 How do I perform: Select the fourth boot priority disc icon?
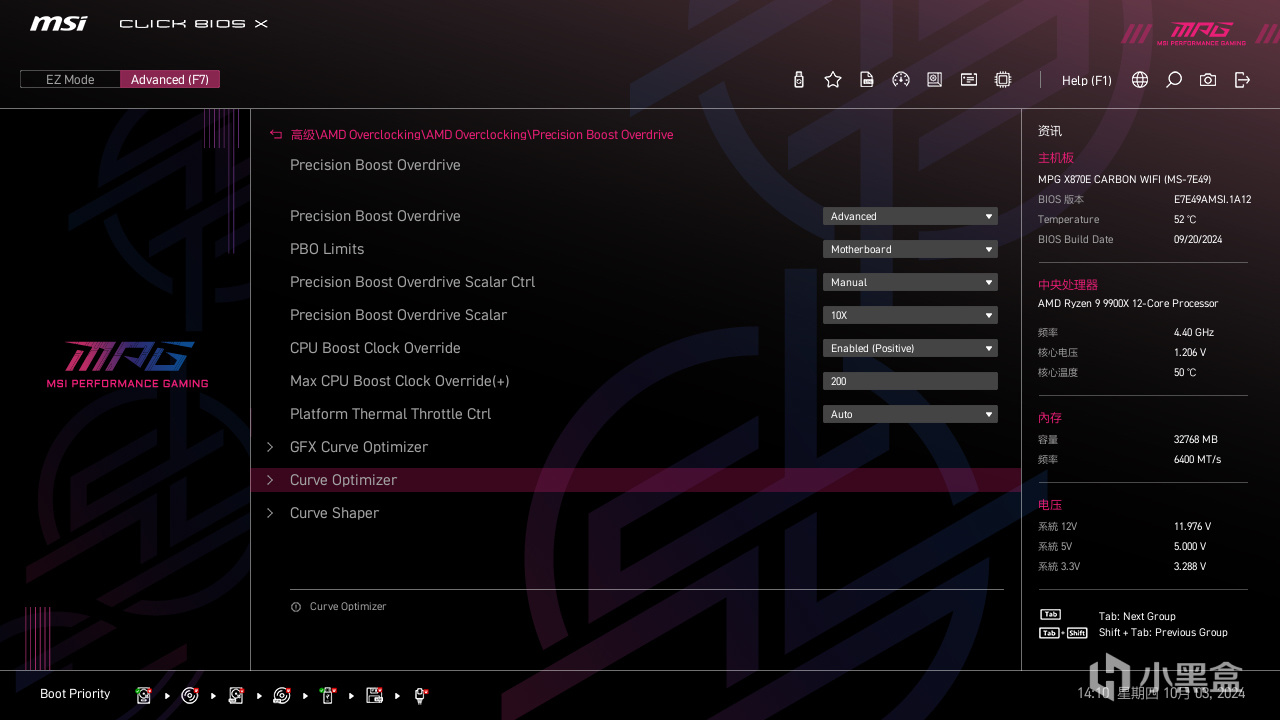(282, 695)
